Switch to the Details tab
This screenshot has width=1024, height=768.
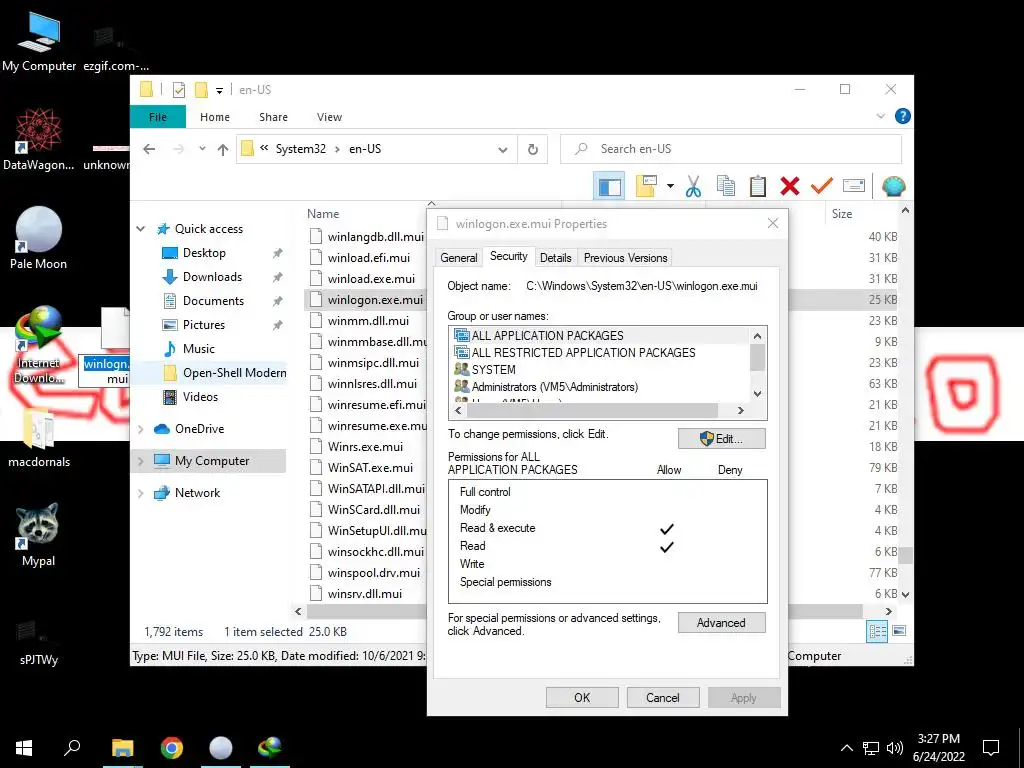(x=556, y=258)
